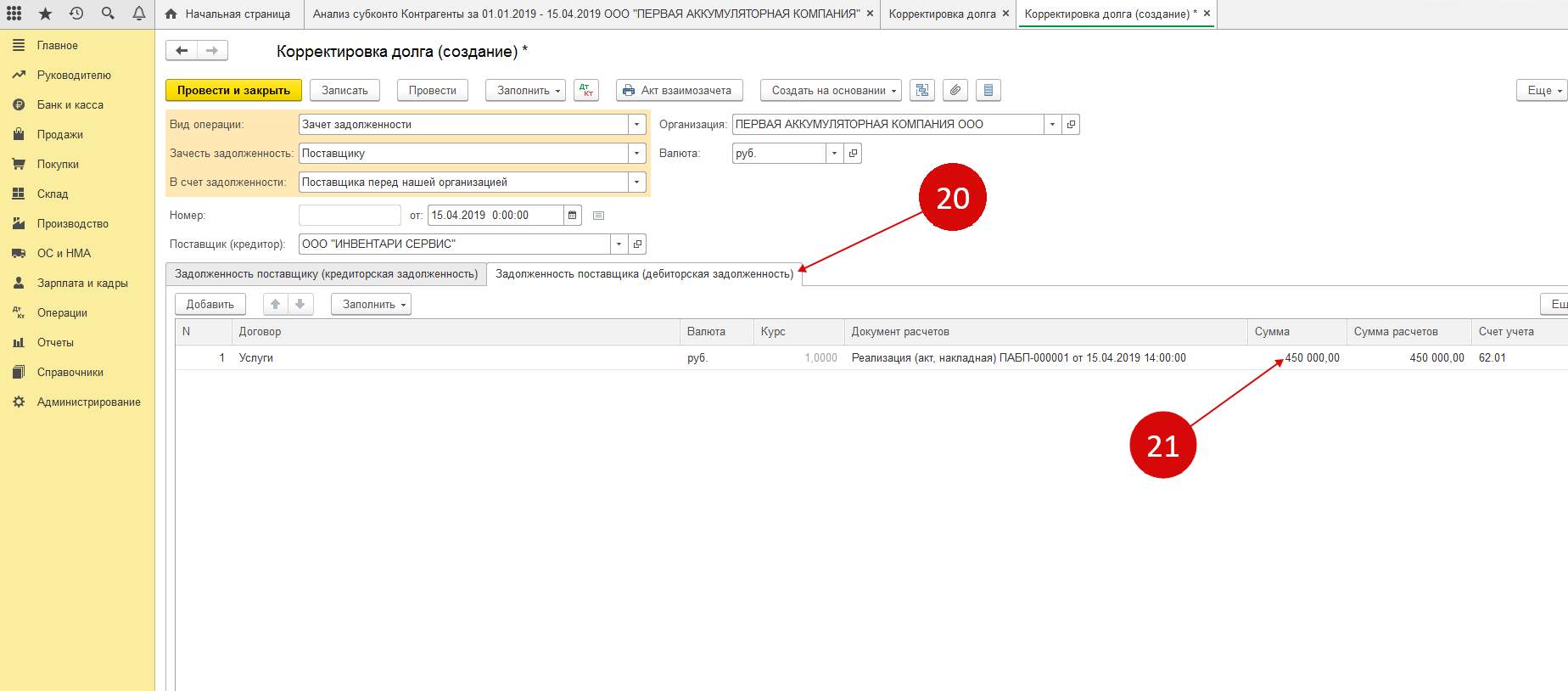The width and height of the screenshot is (1568, 691).
Task: Close the Корректировка долга tab
Action: point(1005,14)
